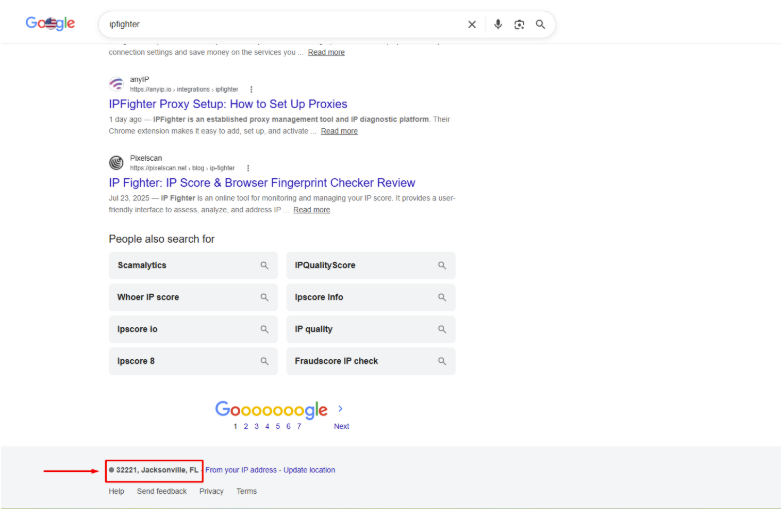Go to results page 4
782x509 pixels.
267,426
